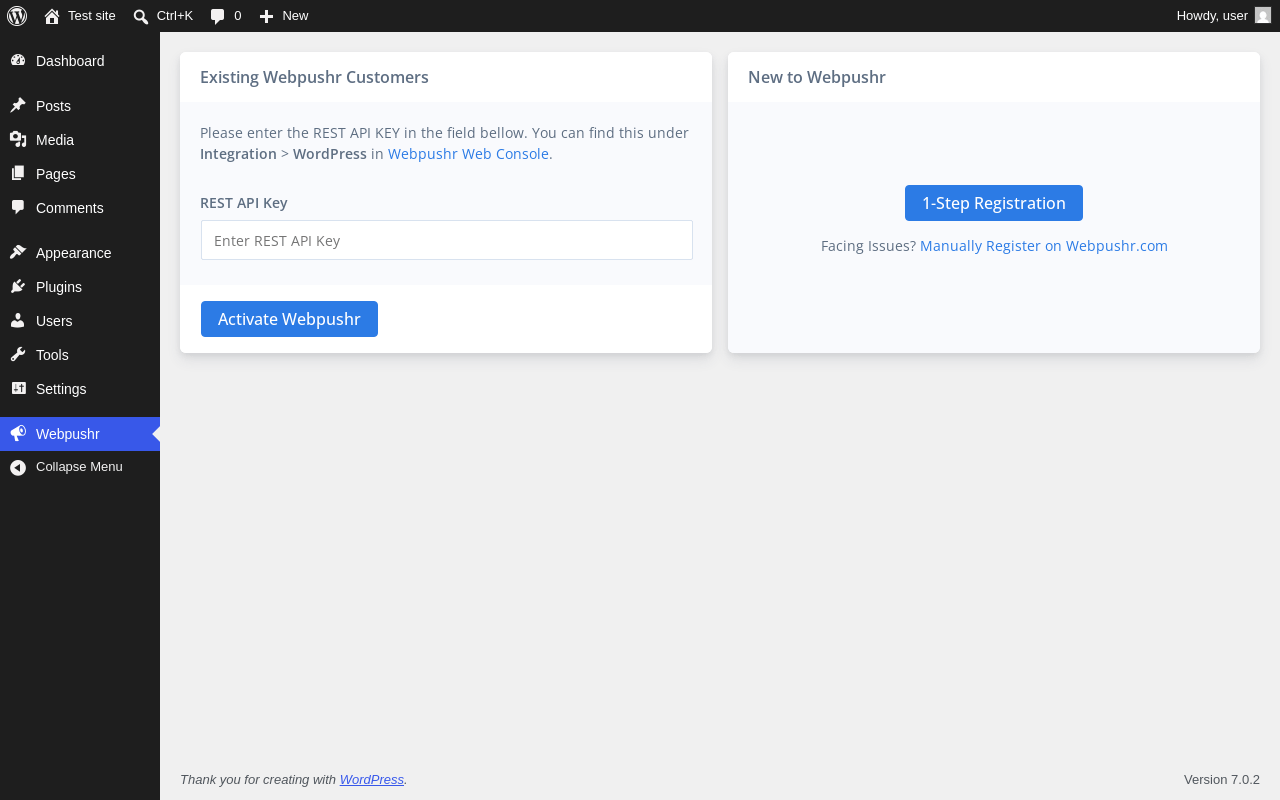Click the Pages icon in sidebar
The width and height of the screenshot is (1280, 800).
tap(18, 174)
